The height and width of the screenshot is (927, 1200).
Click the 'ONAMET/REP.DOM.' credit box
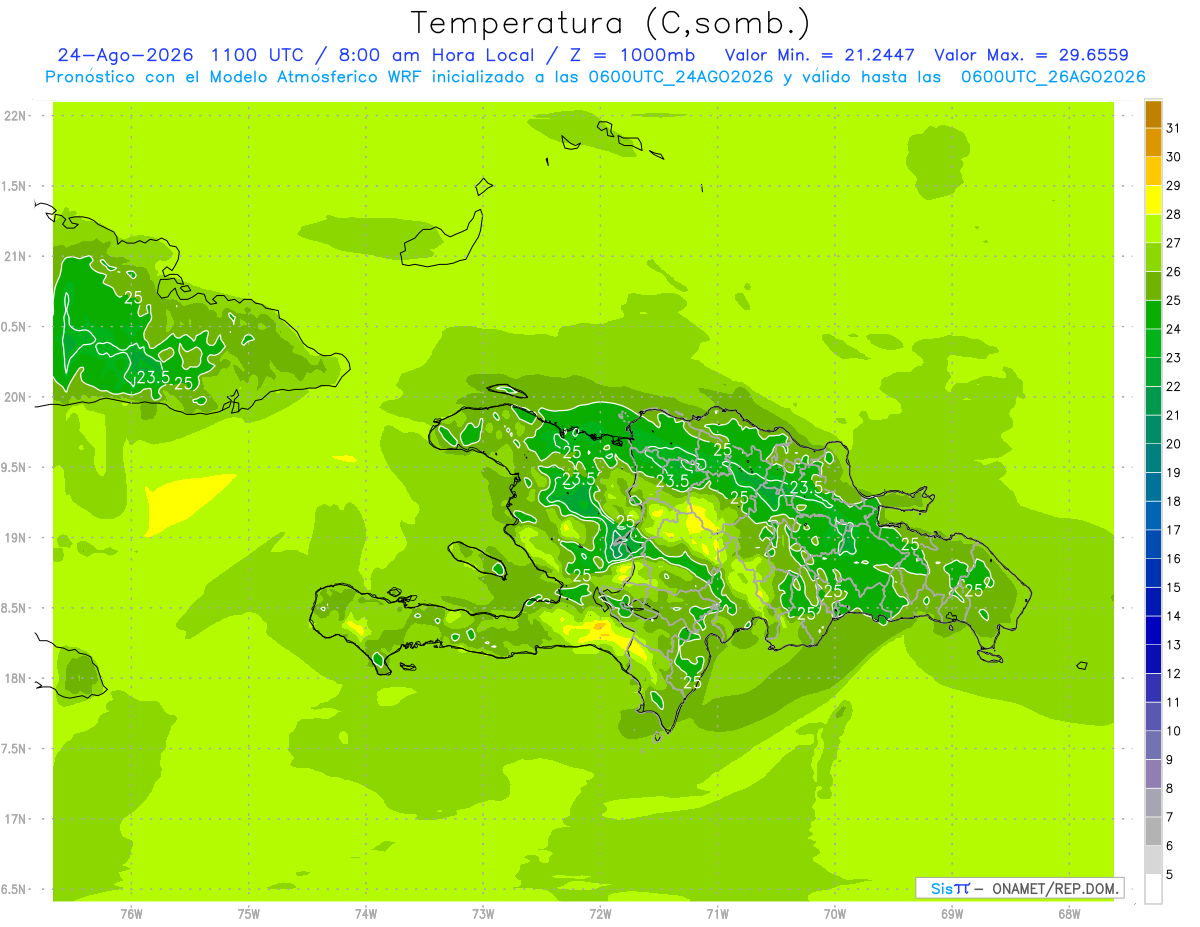pyautogui.click(x=1019, y=888)
